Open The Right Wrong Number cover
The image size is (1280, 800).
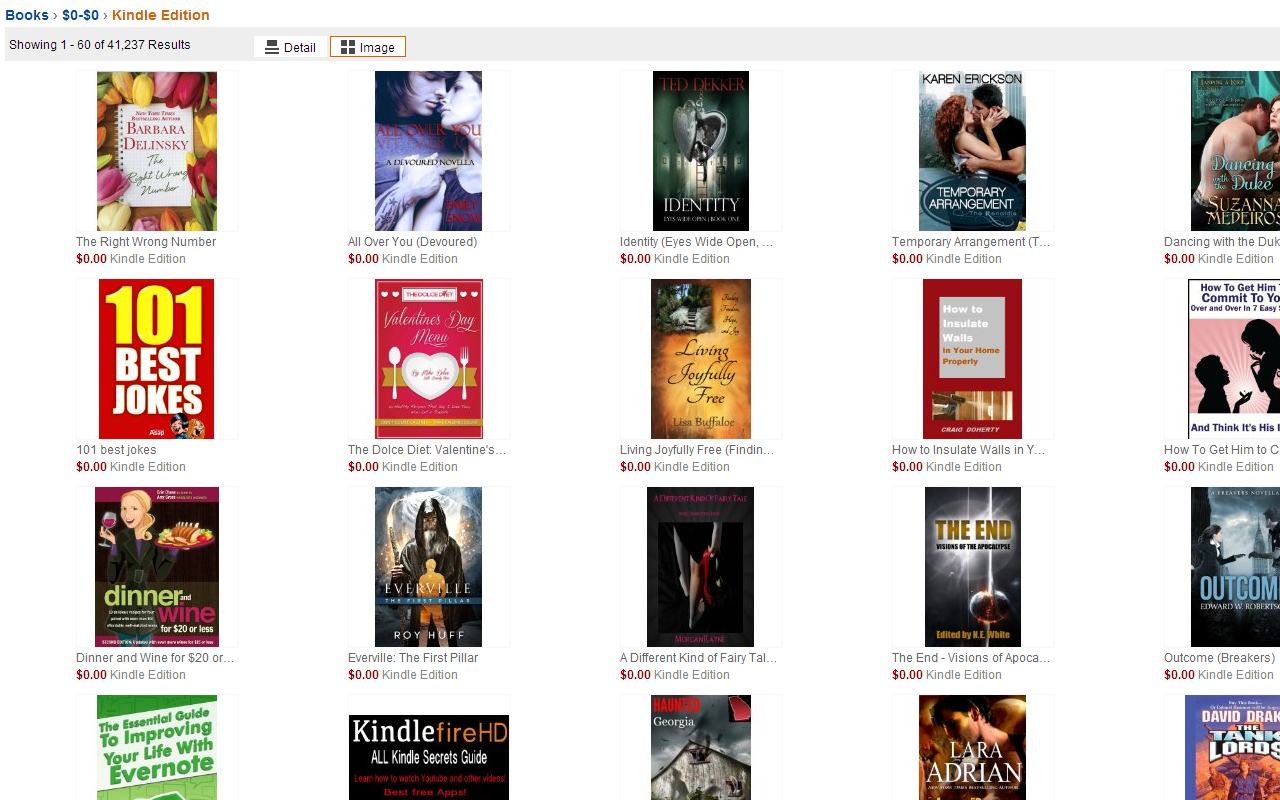tap(157, 151)
